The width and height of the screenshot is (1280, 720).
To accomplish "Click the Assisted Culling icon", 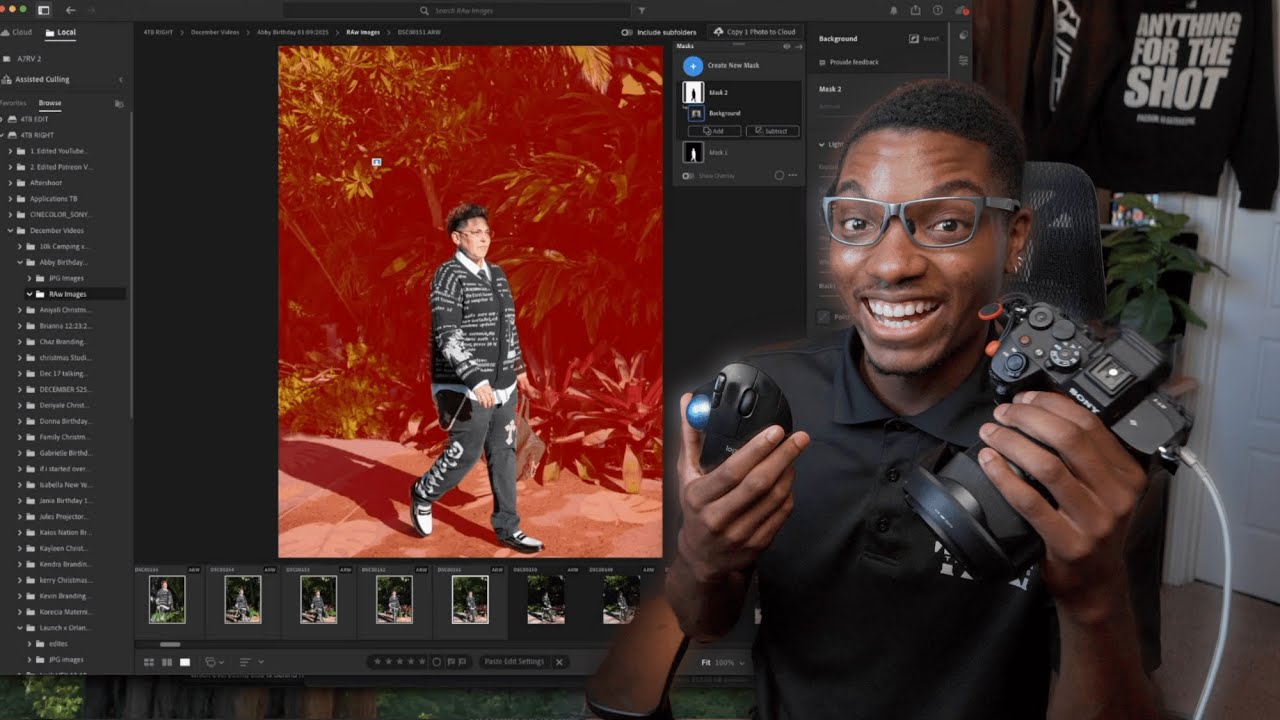I will click(8, 79).
